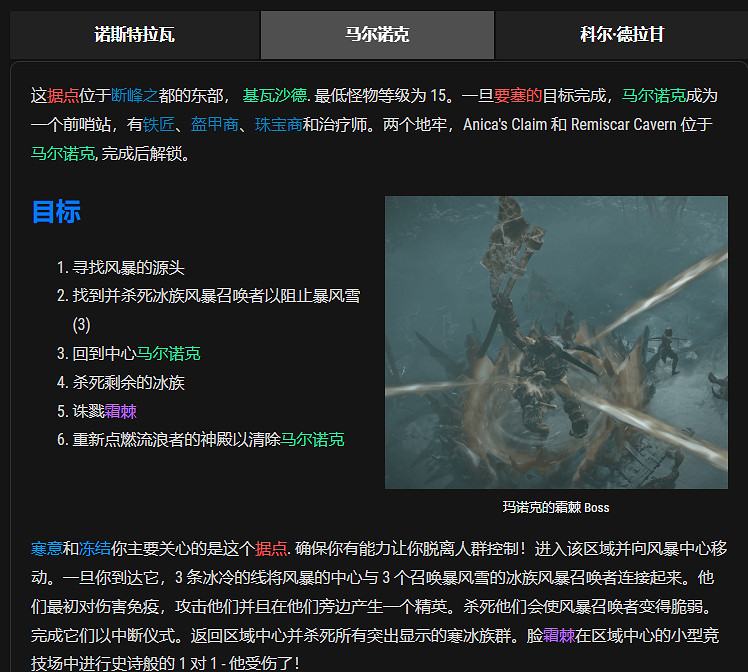Open the 霜棘 boss screenshot image

556,342
